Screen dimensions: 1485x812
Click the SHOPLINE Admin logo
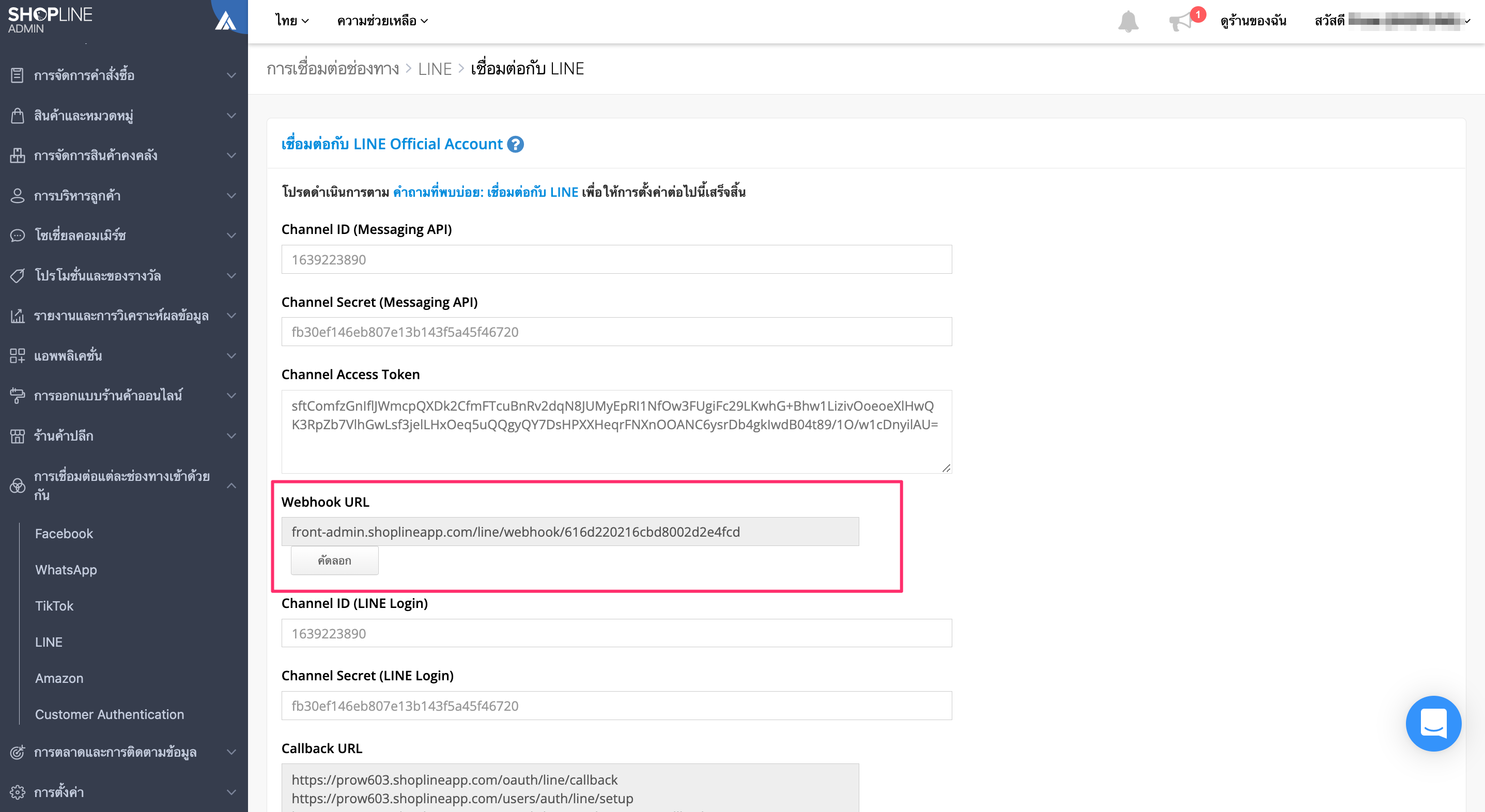click(x=50, y=20)
